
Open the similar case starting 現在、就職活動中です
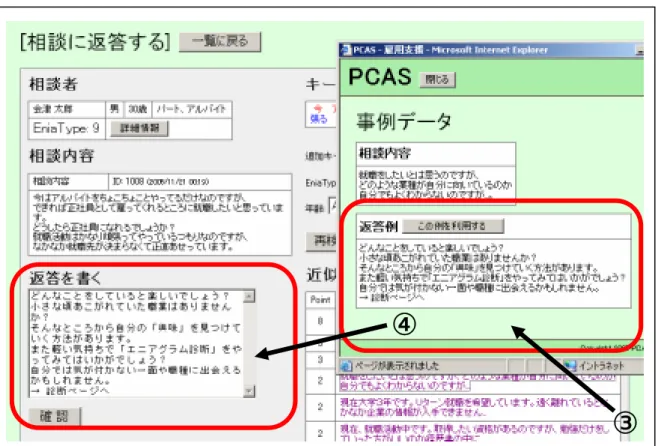[474, 433]
